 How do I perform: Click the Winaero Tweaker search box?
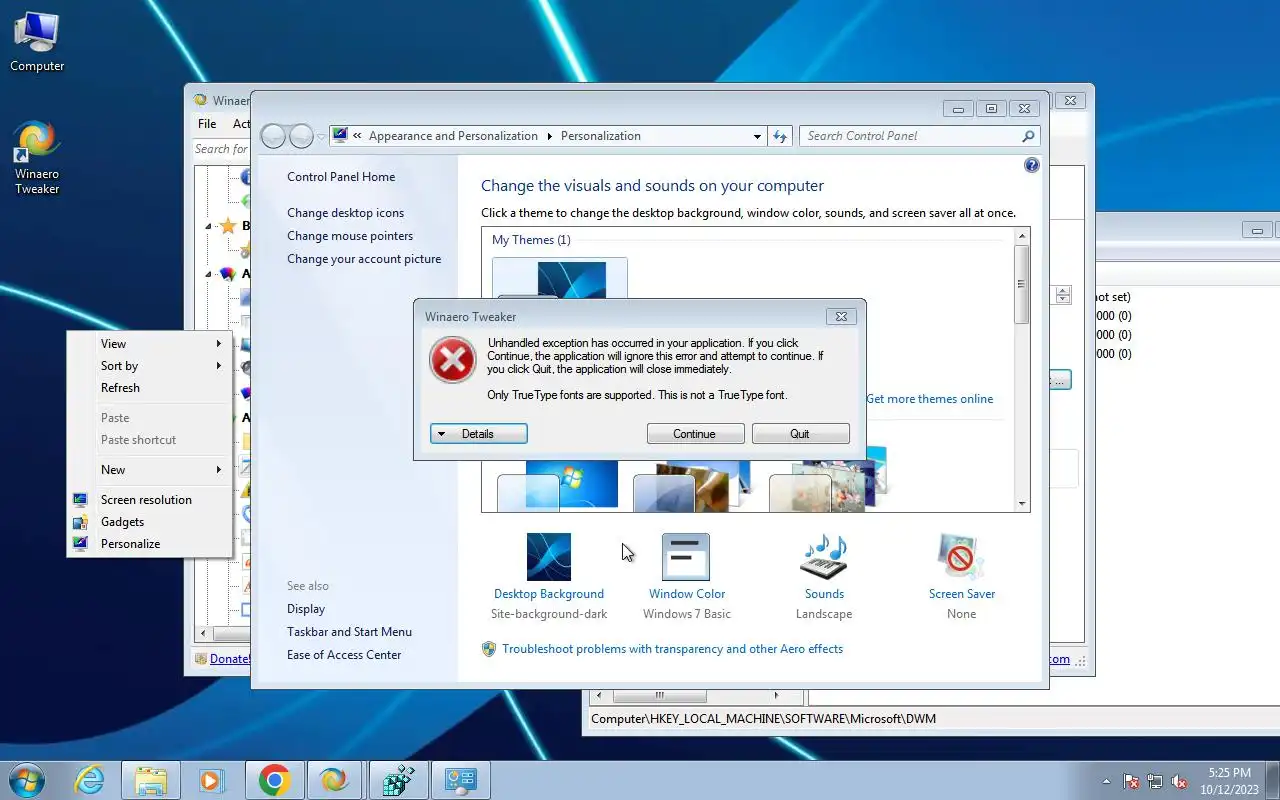click(221, 149)
